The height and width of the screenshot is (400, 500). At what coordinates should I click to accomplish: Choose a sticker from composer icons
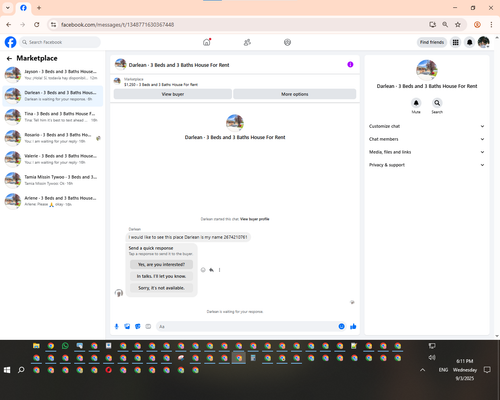click(138, 327)
